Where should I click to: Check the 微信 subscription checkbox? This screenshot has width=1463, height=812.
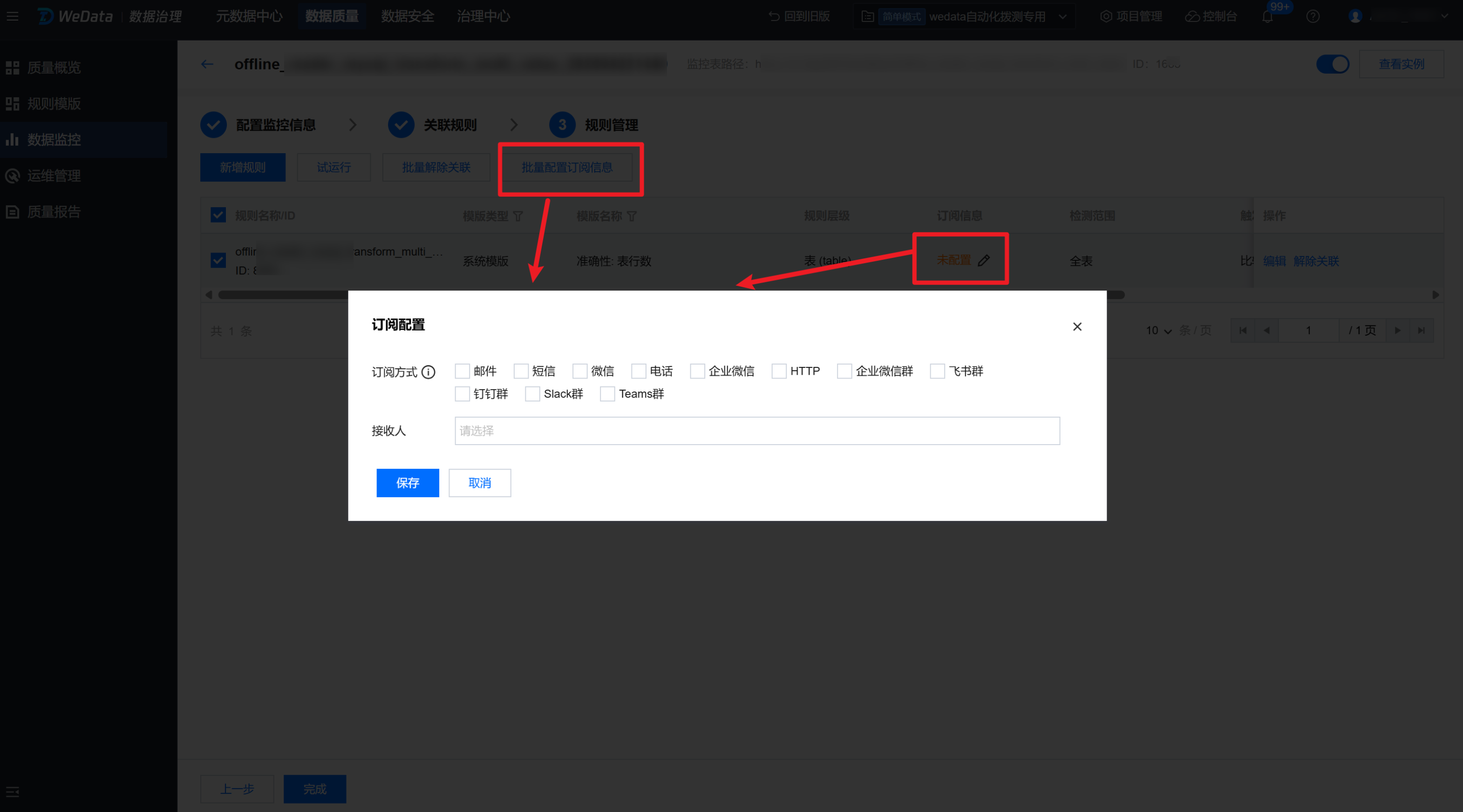580,371
